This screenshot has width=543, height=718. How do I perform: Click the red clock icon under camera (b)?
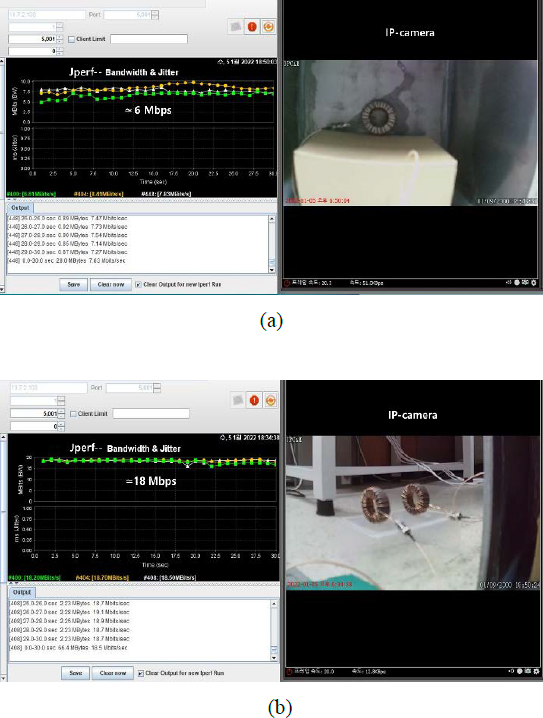289,672
